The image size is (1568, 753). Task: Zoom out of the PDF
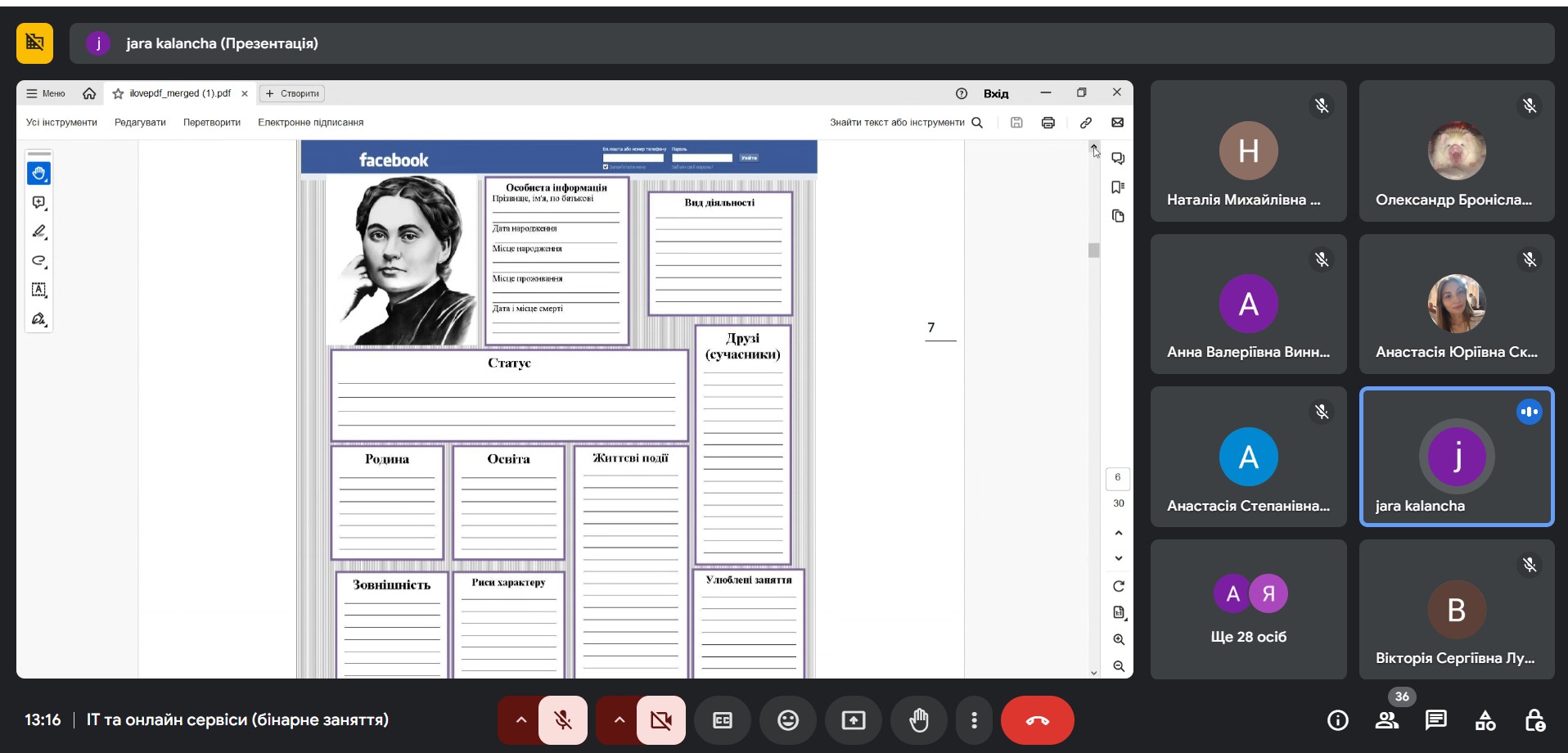[x=1119, y=666]
